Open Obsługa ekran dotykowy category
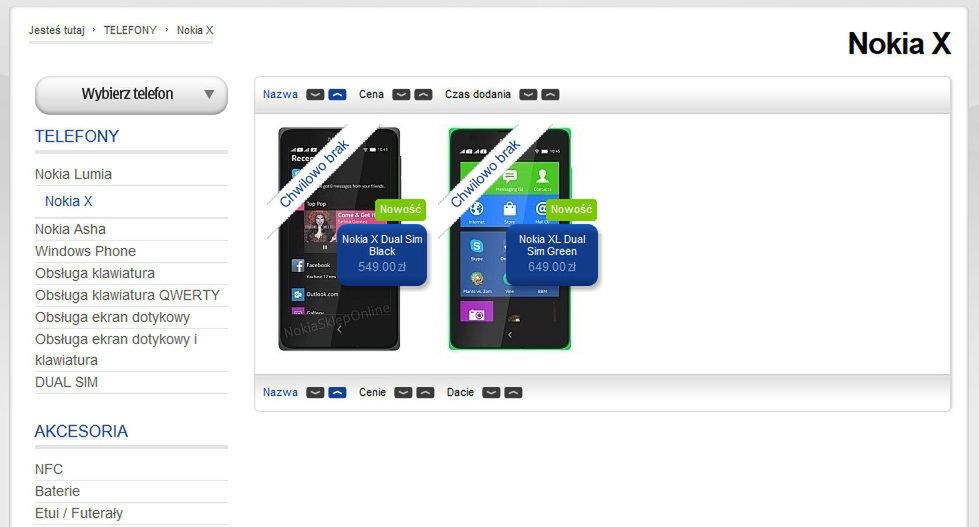The width and height of the screenshot is (979, 527). [x=112, y=317]
